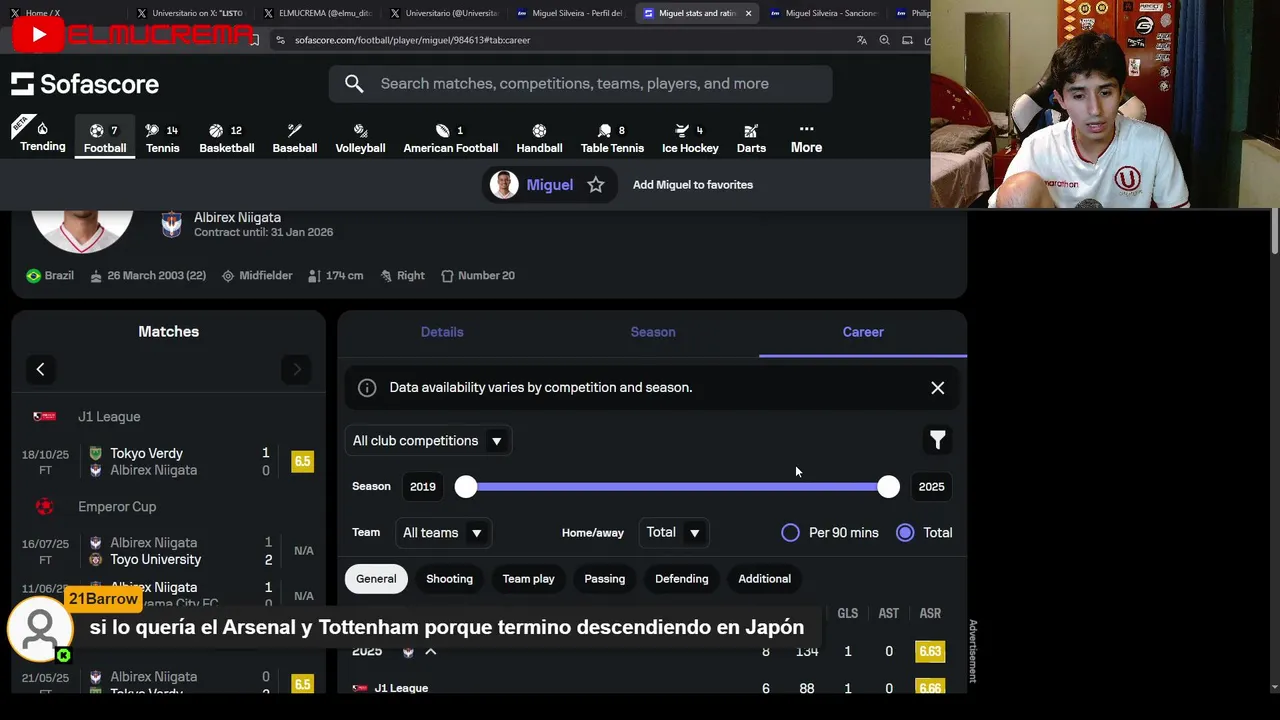The height and width of the screenshot is (720, 1280).
Task: Open the More sports menu
Action: click(x=806, y=138)
